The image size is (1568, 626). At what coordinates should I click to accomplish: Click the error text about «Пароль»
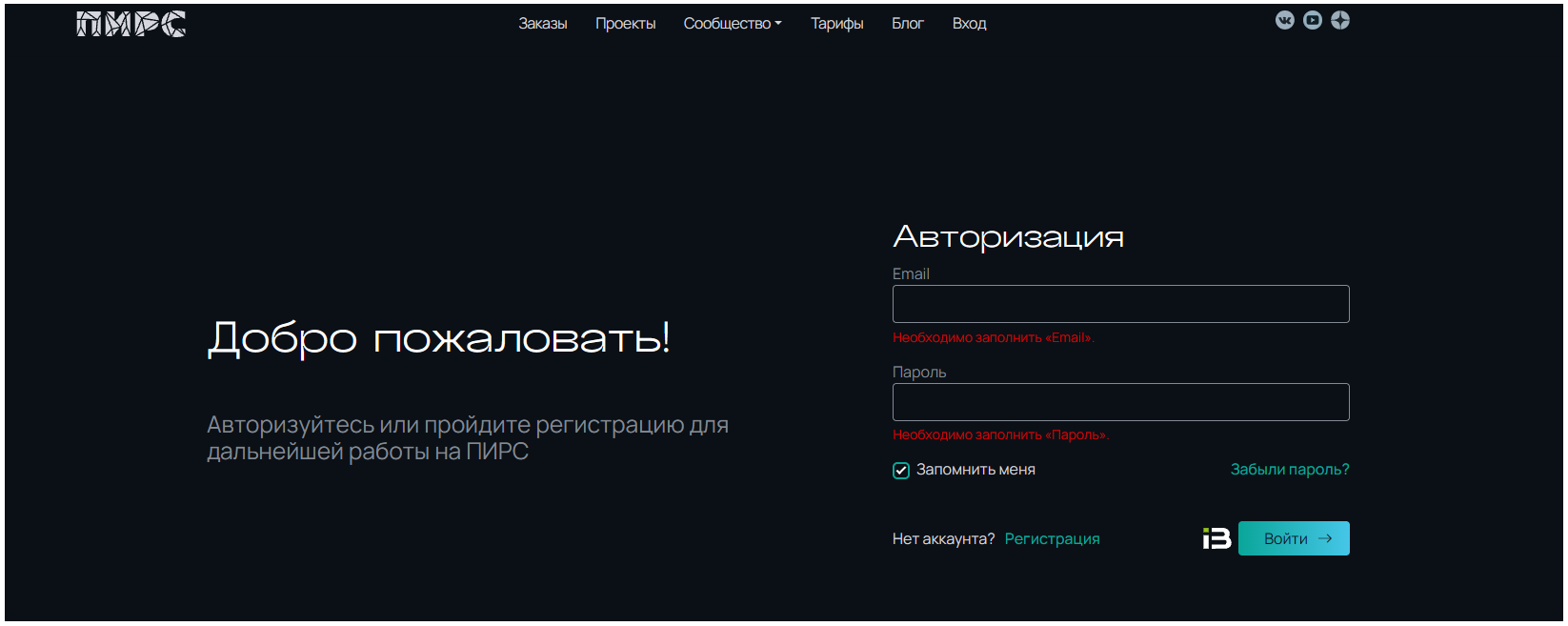1001,434
